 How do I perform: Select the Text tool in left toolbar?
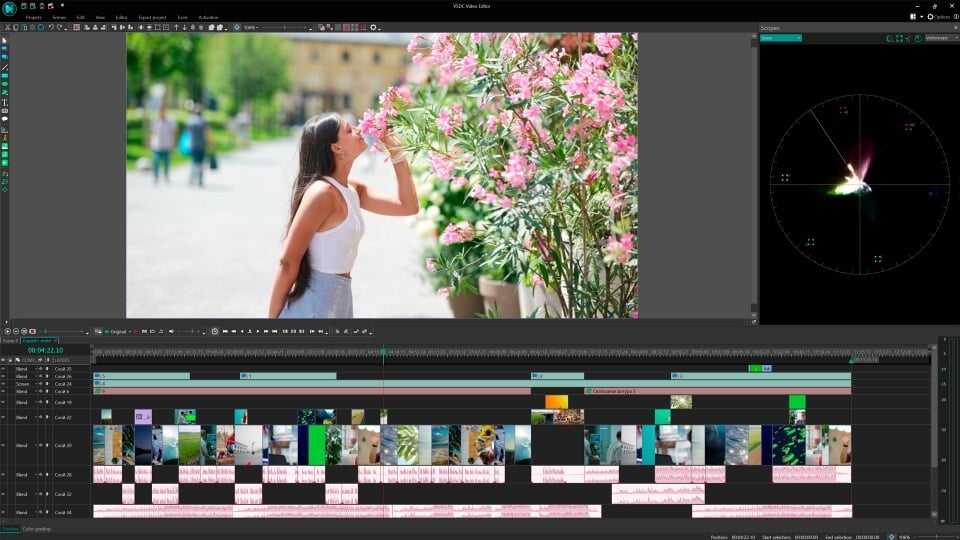click(4, 102)
